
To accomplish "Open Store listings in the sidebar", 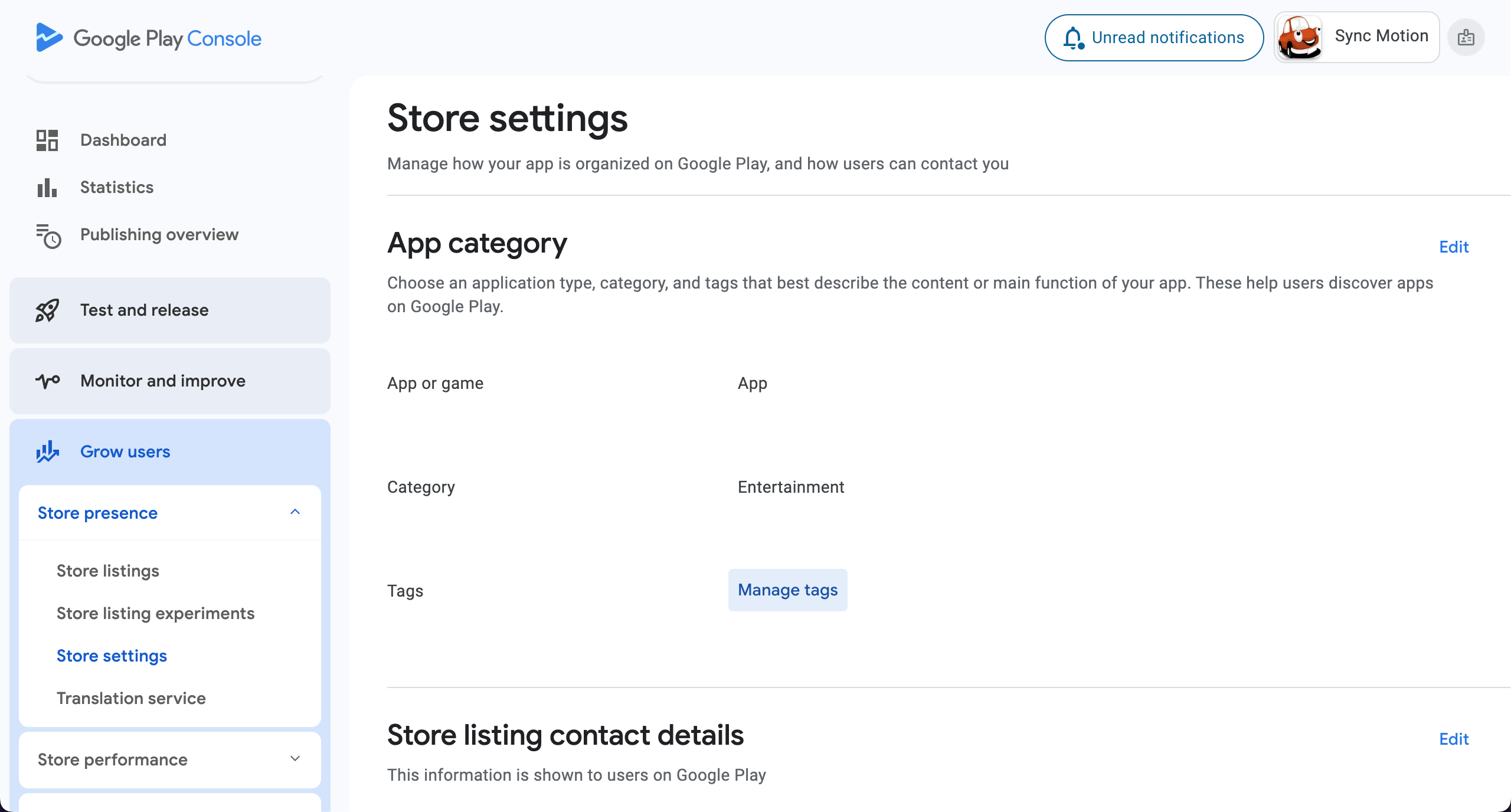I will click(108, 571).
